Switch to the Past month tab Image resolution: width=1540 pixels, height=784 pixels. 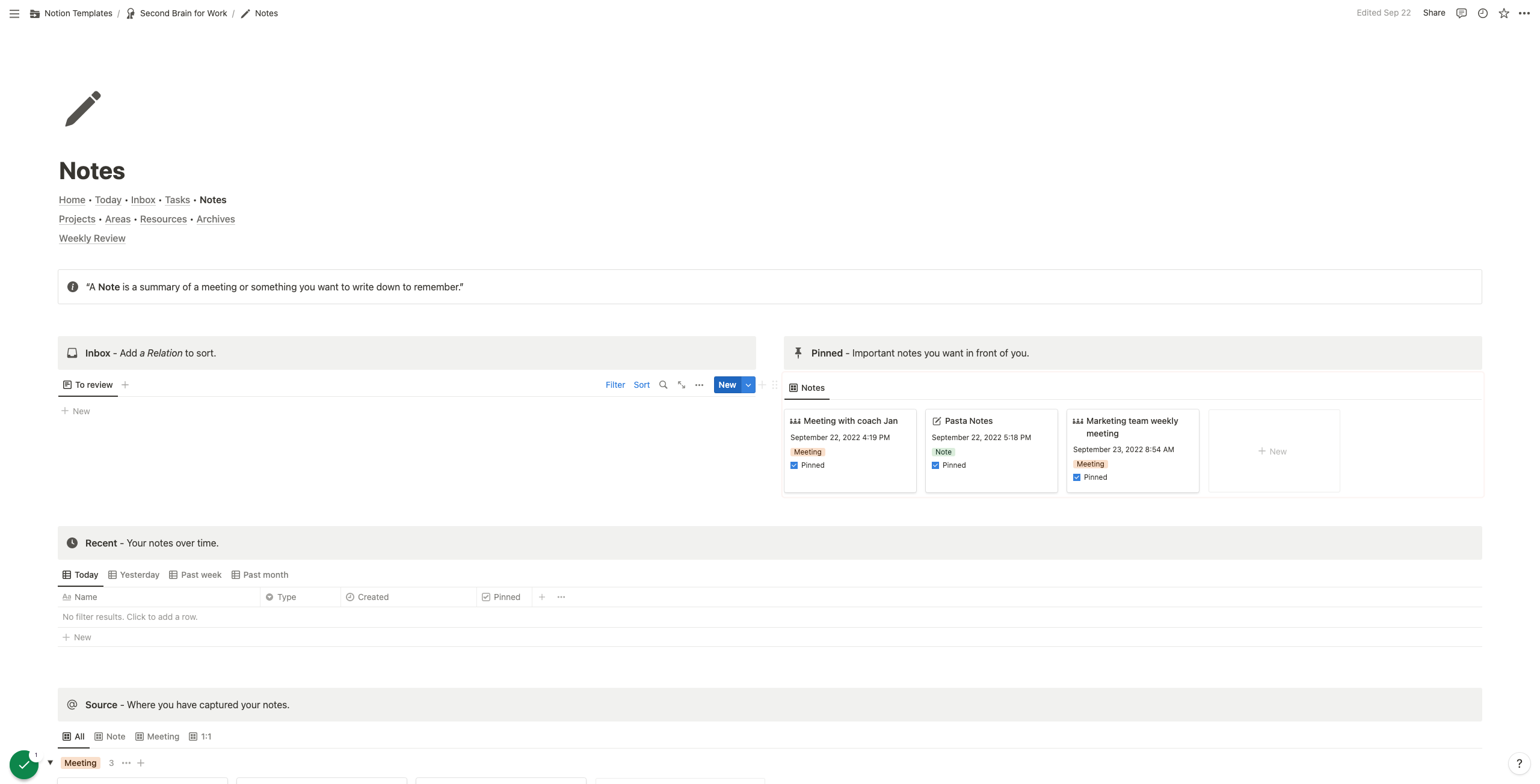(260, 575)
